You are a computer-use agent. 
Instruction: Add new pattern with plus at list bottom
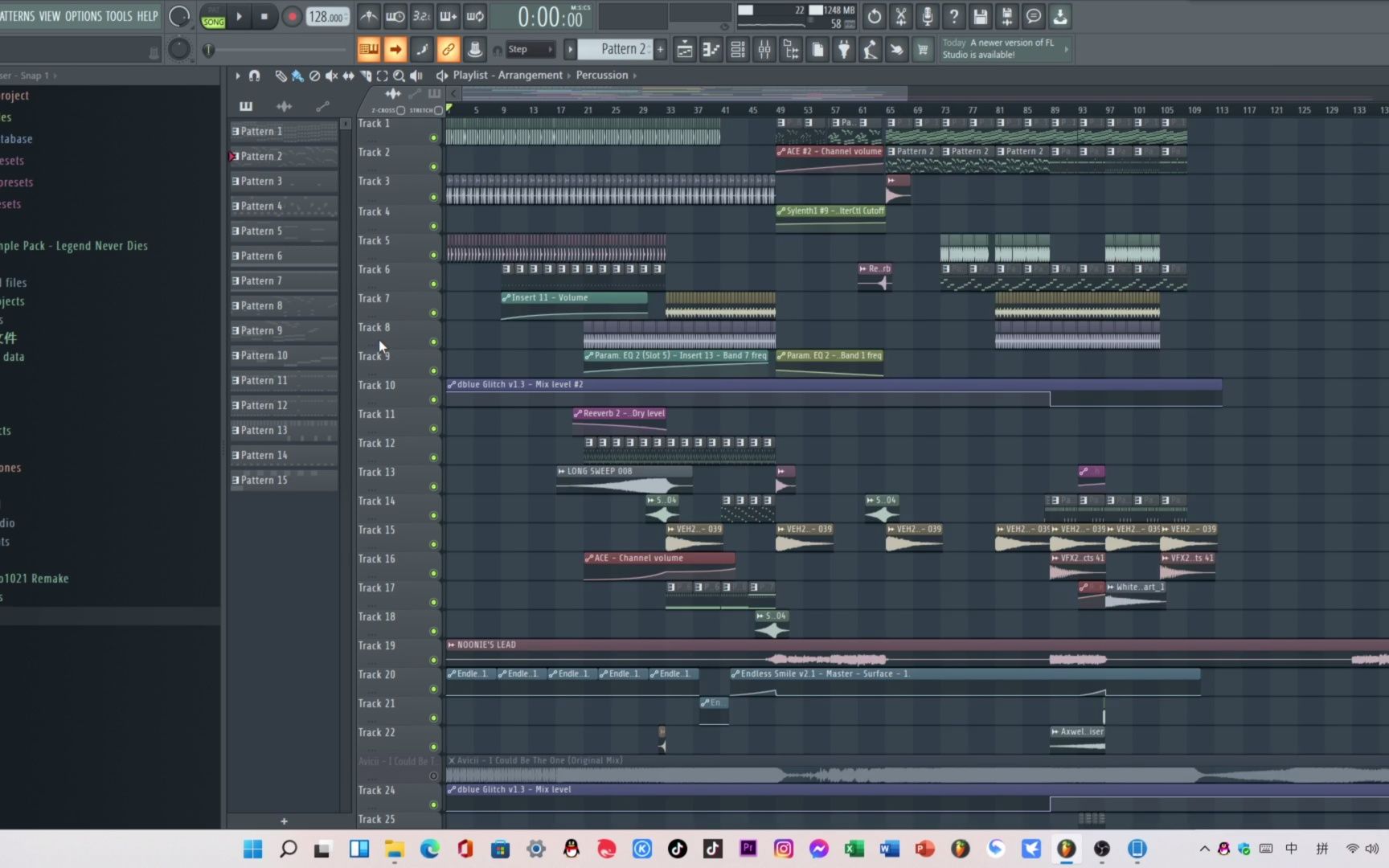click(284, 821)
